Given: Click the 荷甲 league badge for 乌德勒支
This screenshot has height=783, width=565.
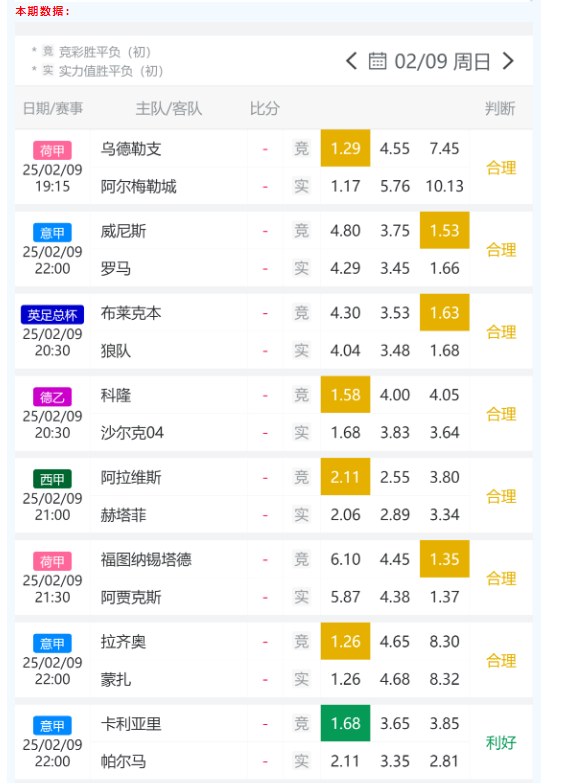Looking at the screenshot, I should click(x=52, y=150).
